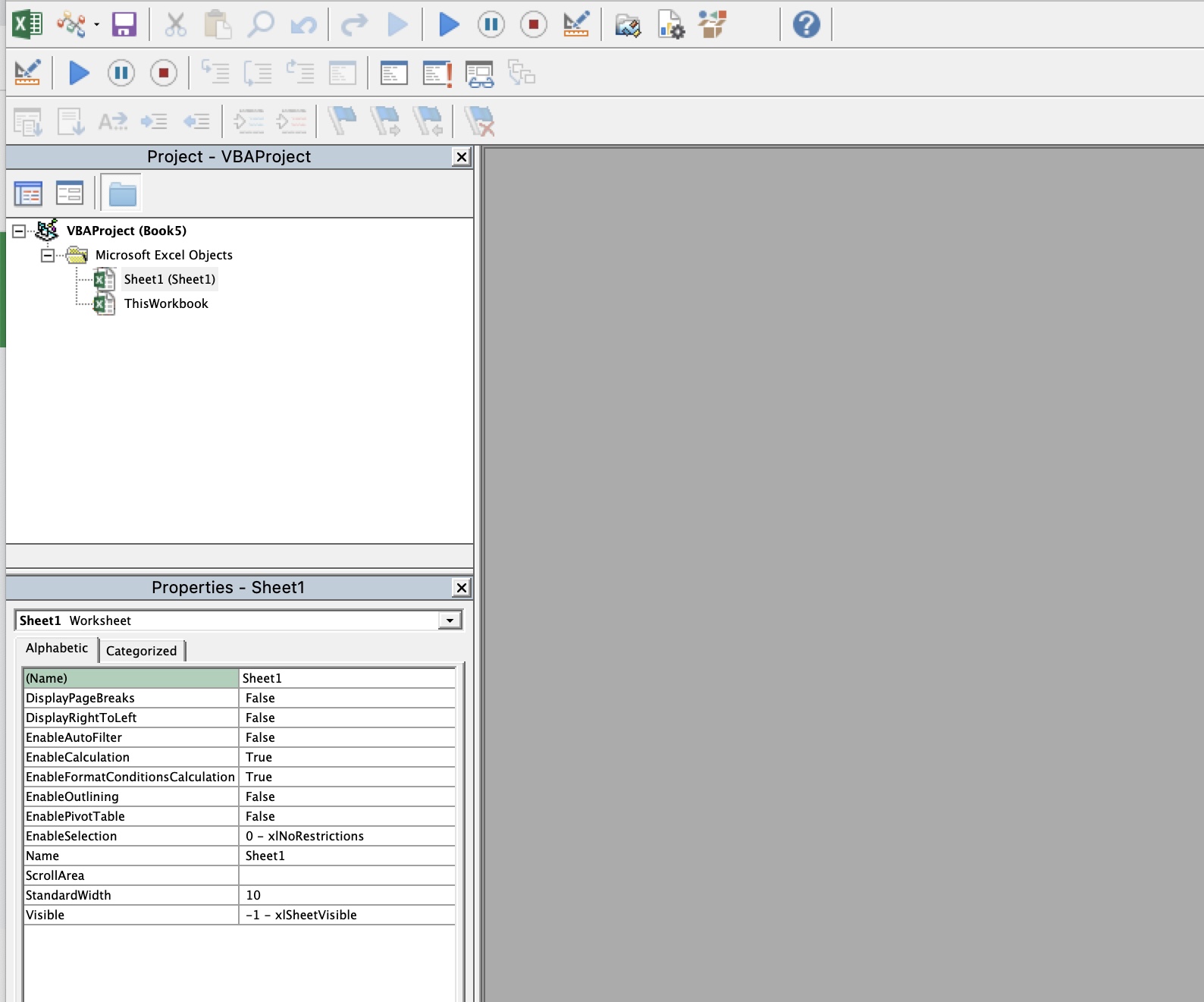
Task: Select the Visible xlSheetVisible value
Action: point(347,915)
